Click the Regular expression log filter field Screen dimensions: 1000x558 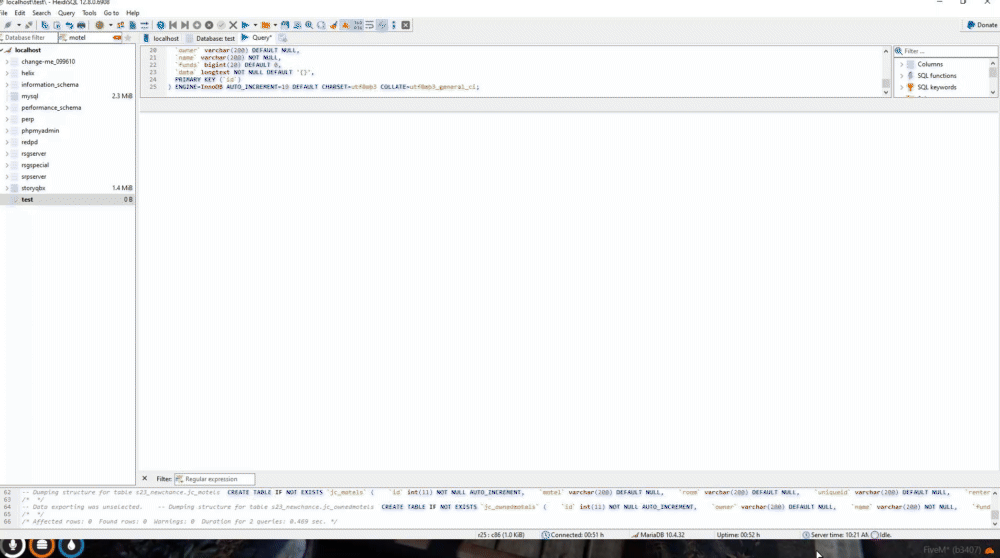(x=214, y=479)
